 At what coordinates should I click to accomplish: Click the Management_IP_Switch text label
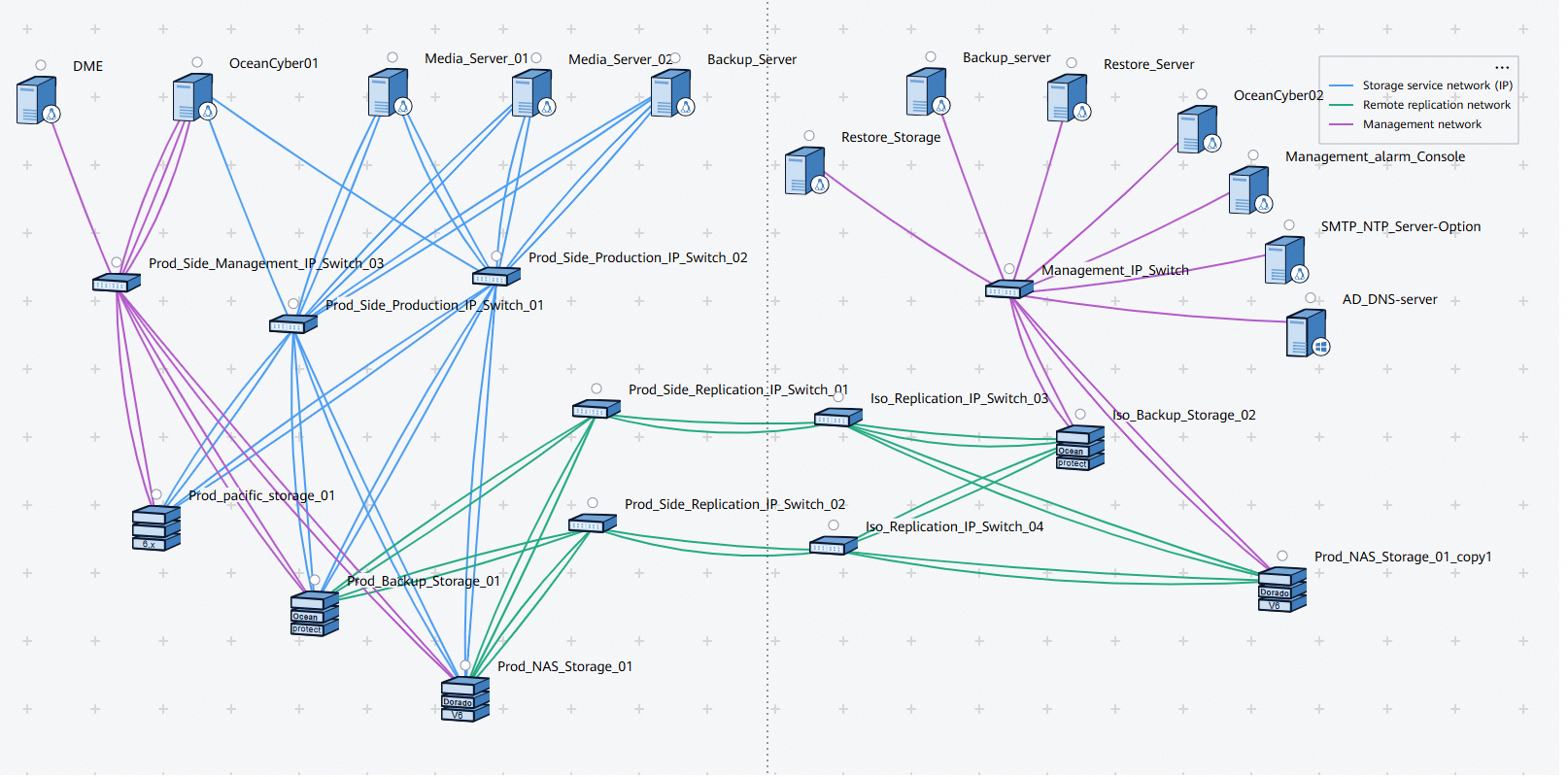pyautogui.click(x=1115, y=270)
